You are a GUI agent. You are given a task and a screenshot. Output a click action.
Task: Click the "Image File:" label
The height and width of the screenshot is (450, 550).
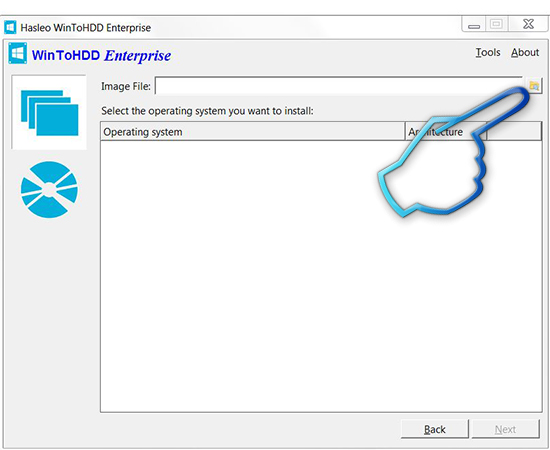pos(126,86)
